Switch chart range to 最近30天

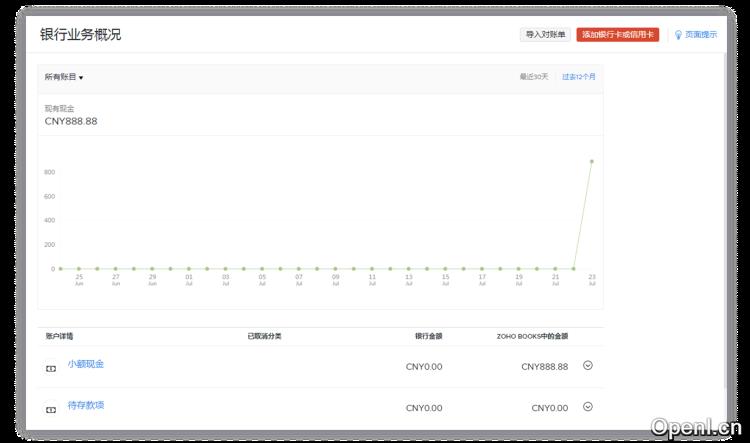tap(533, 77)
